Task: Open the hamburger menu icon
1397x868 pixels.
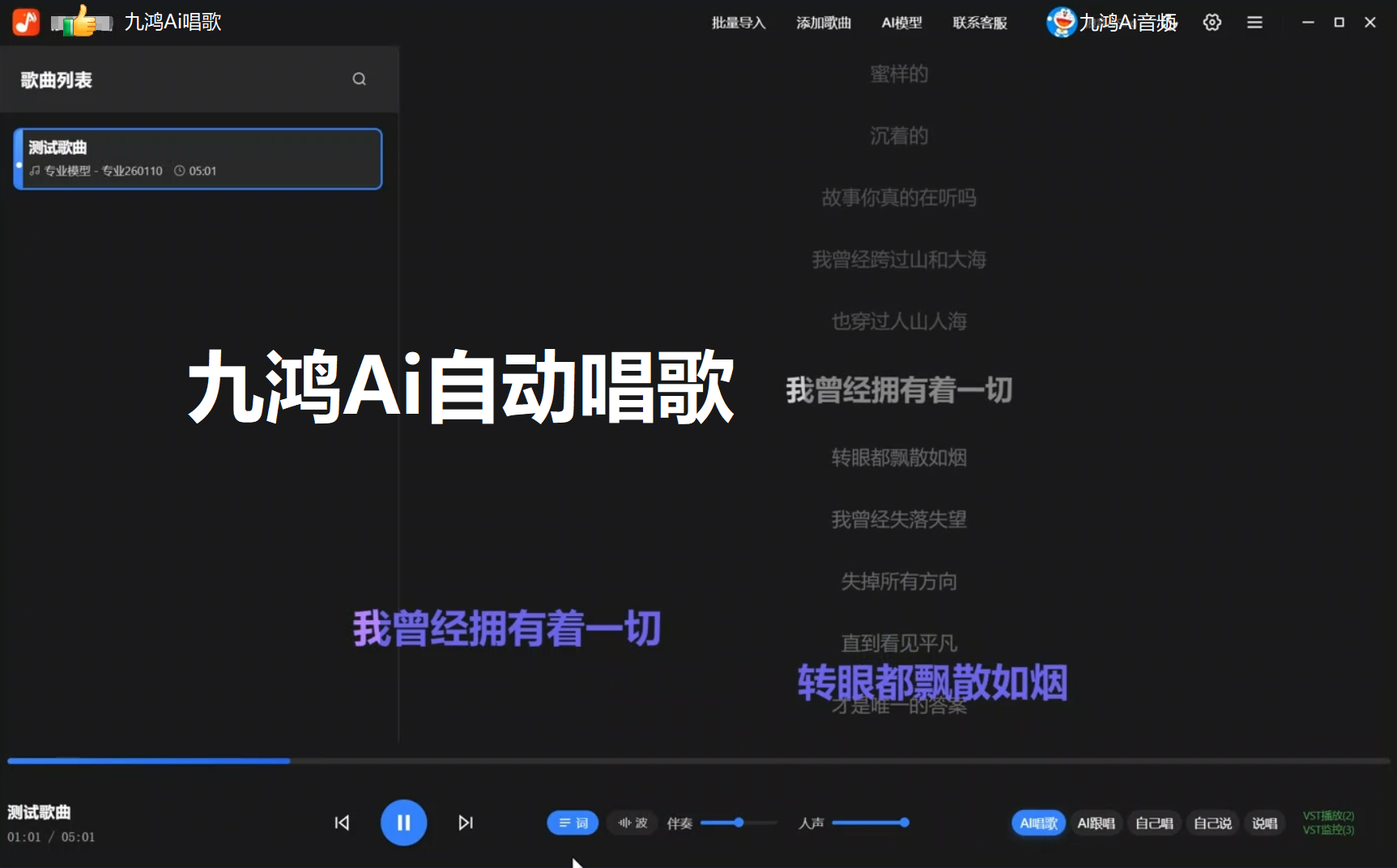Action: tap(1254, 23)
